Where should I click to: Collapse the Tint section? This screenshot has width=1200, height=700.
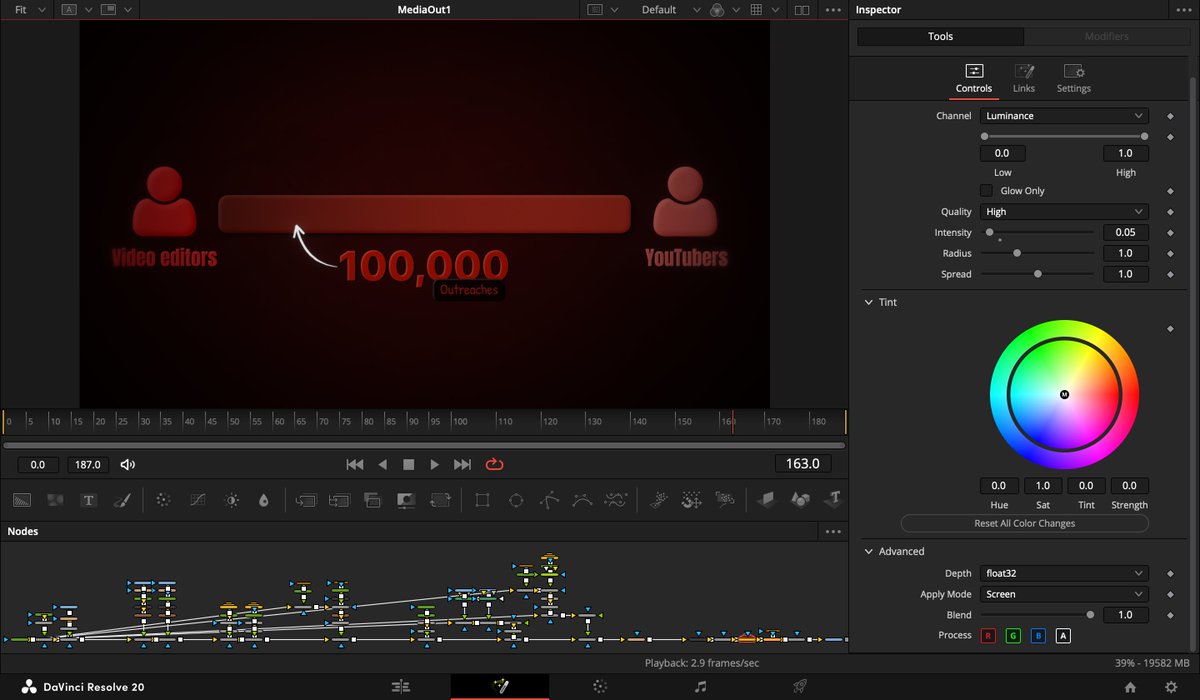point(868,302)
